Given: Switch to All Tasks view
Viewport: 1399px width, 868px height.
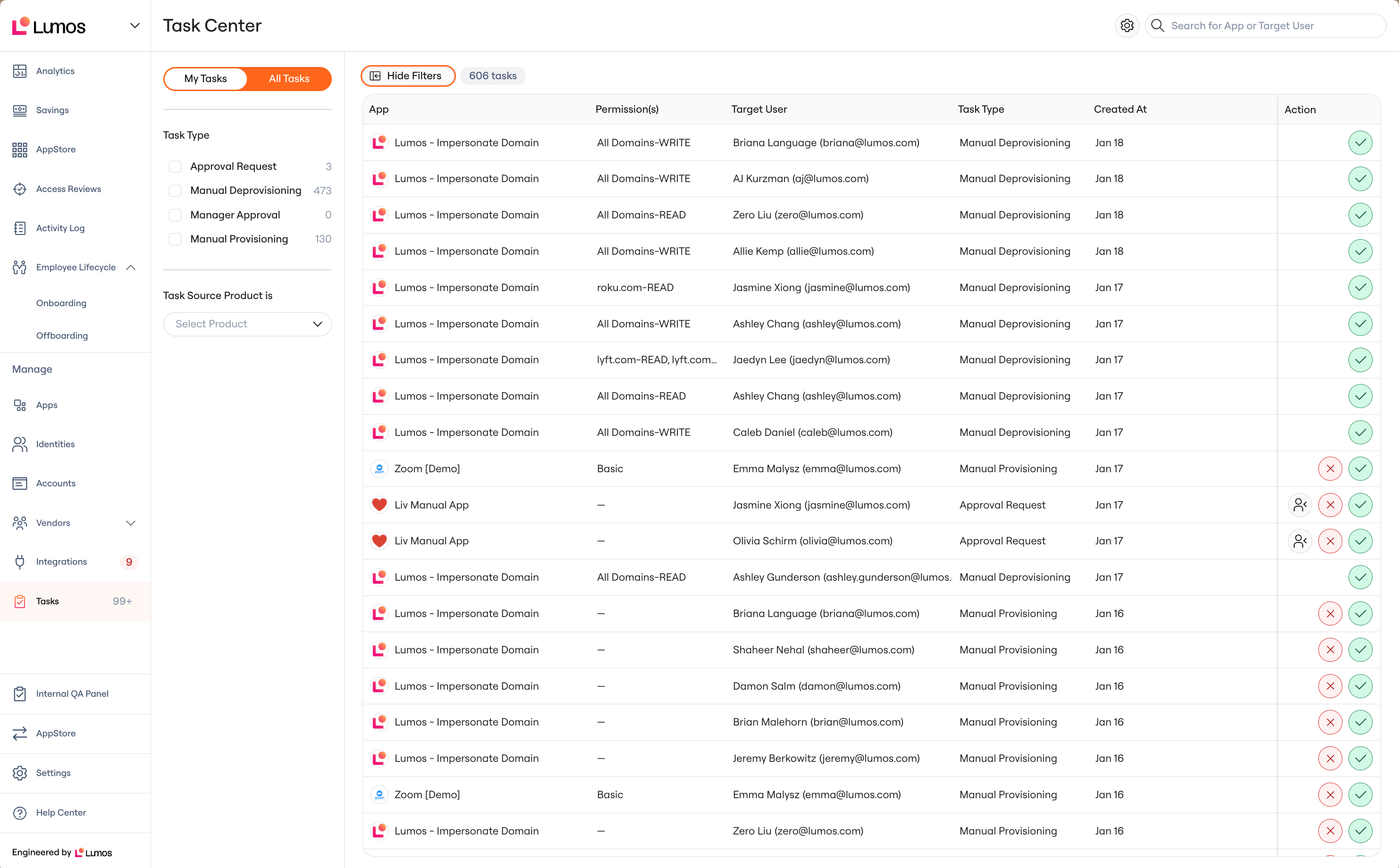Looking at the screenshot, I should 289,79.
